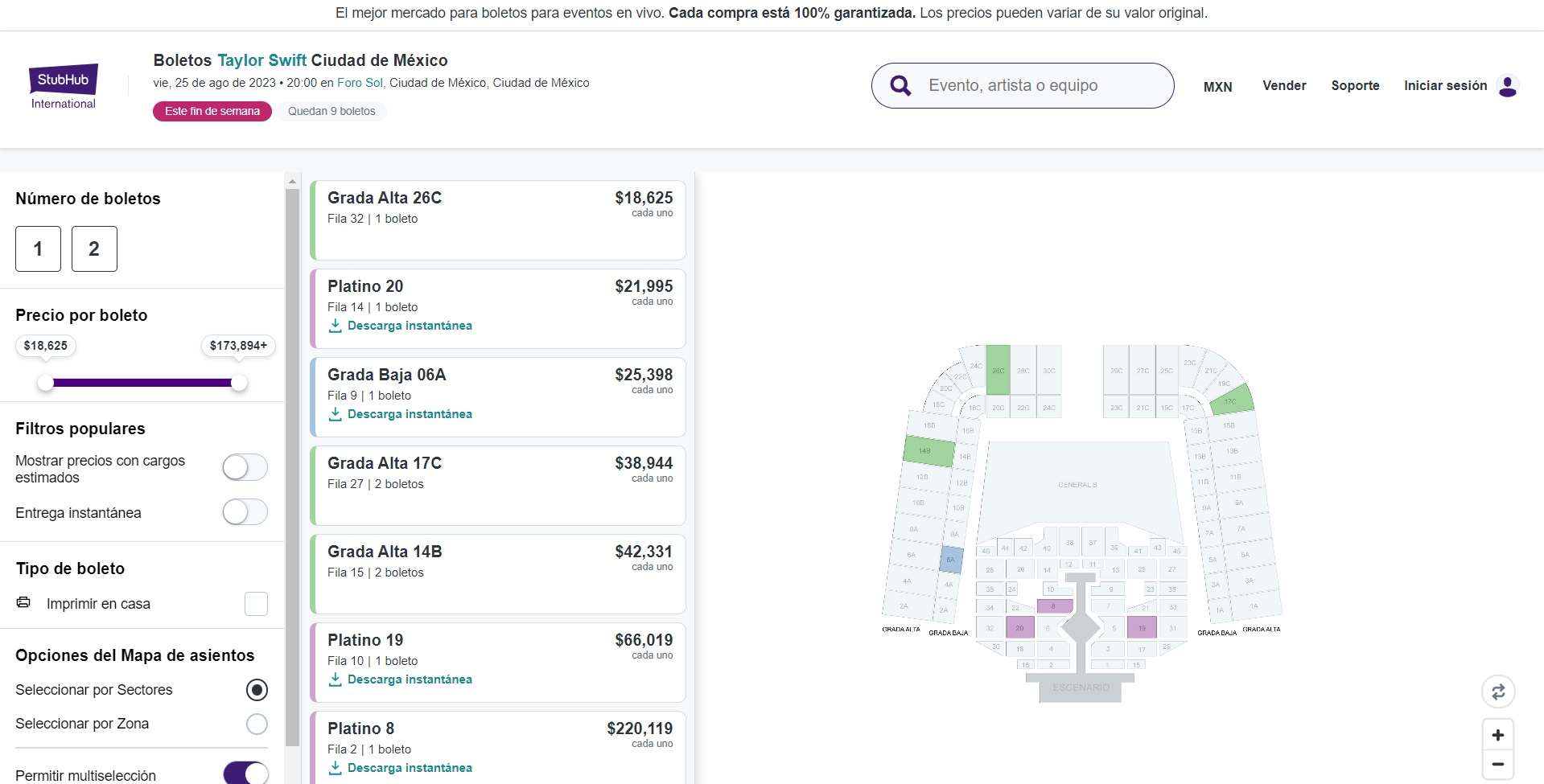Screen dimensions: 1544x784
Task: Go to StubHub International home logo
Action: click(64, 86)
